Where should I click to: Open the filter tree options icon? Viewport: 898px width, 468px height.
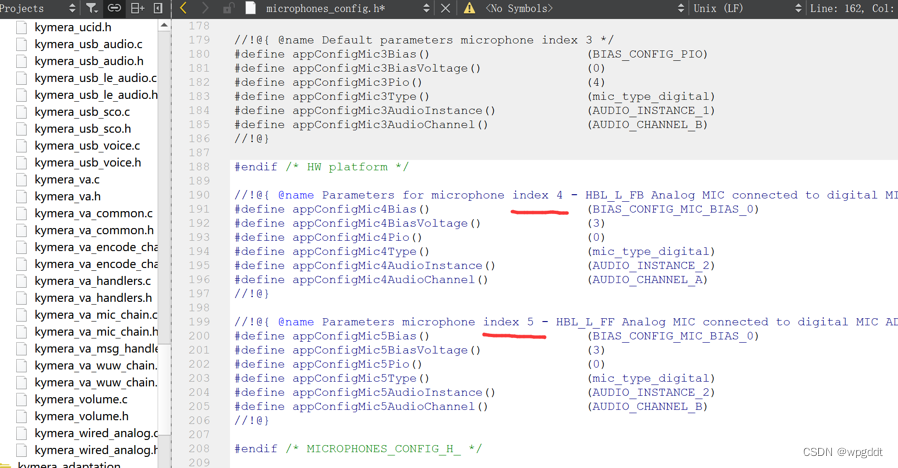[x=92, y=8]
